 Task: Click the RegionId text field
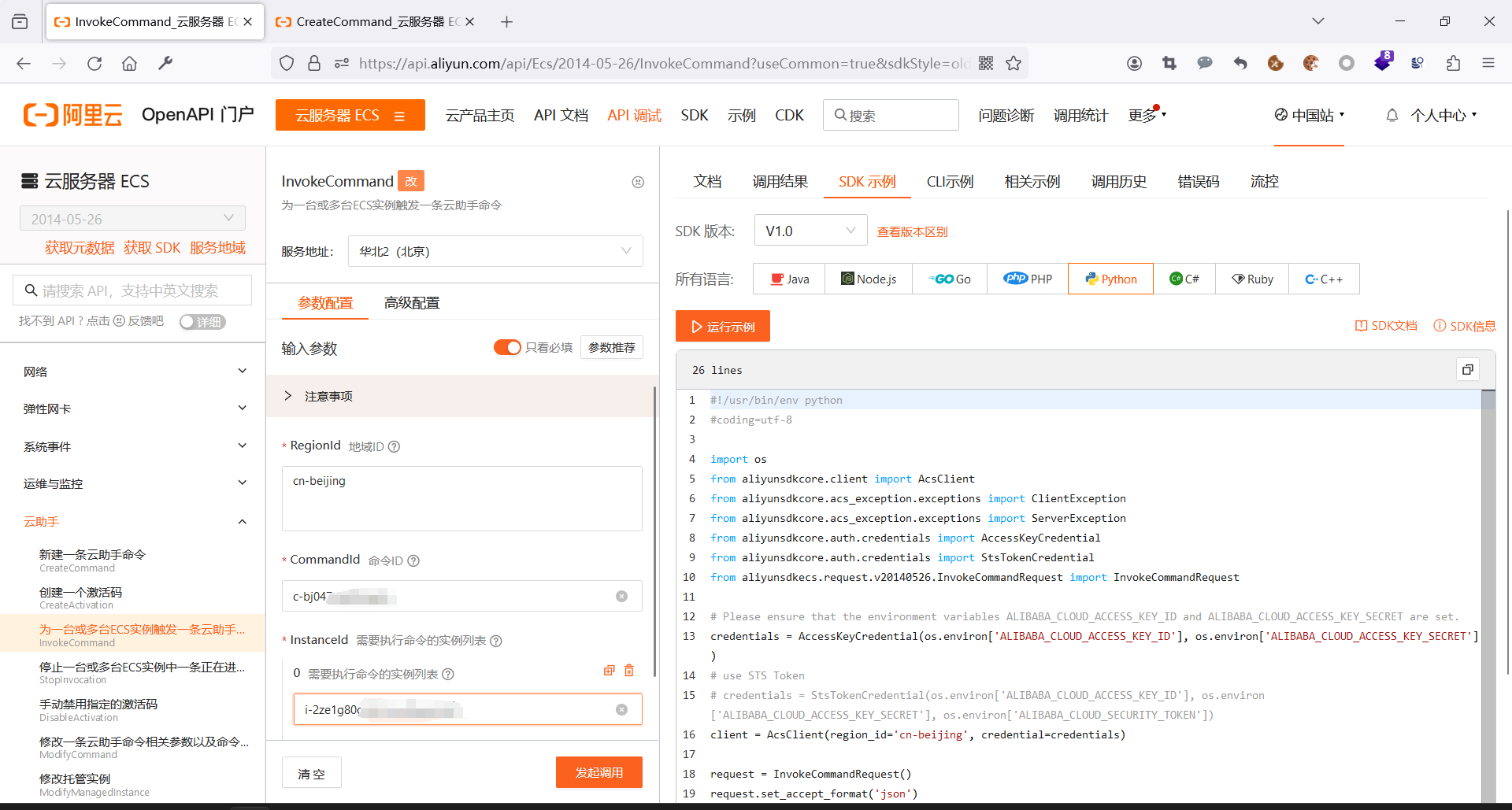pyautogui.click(x=462, y=498)
